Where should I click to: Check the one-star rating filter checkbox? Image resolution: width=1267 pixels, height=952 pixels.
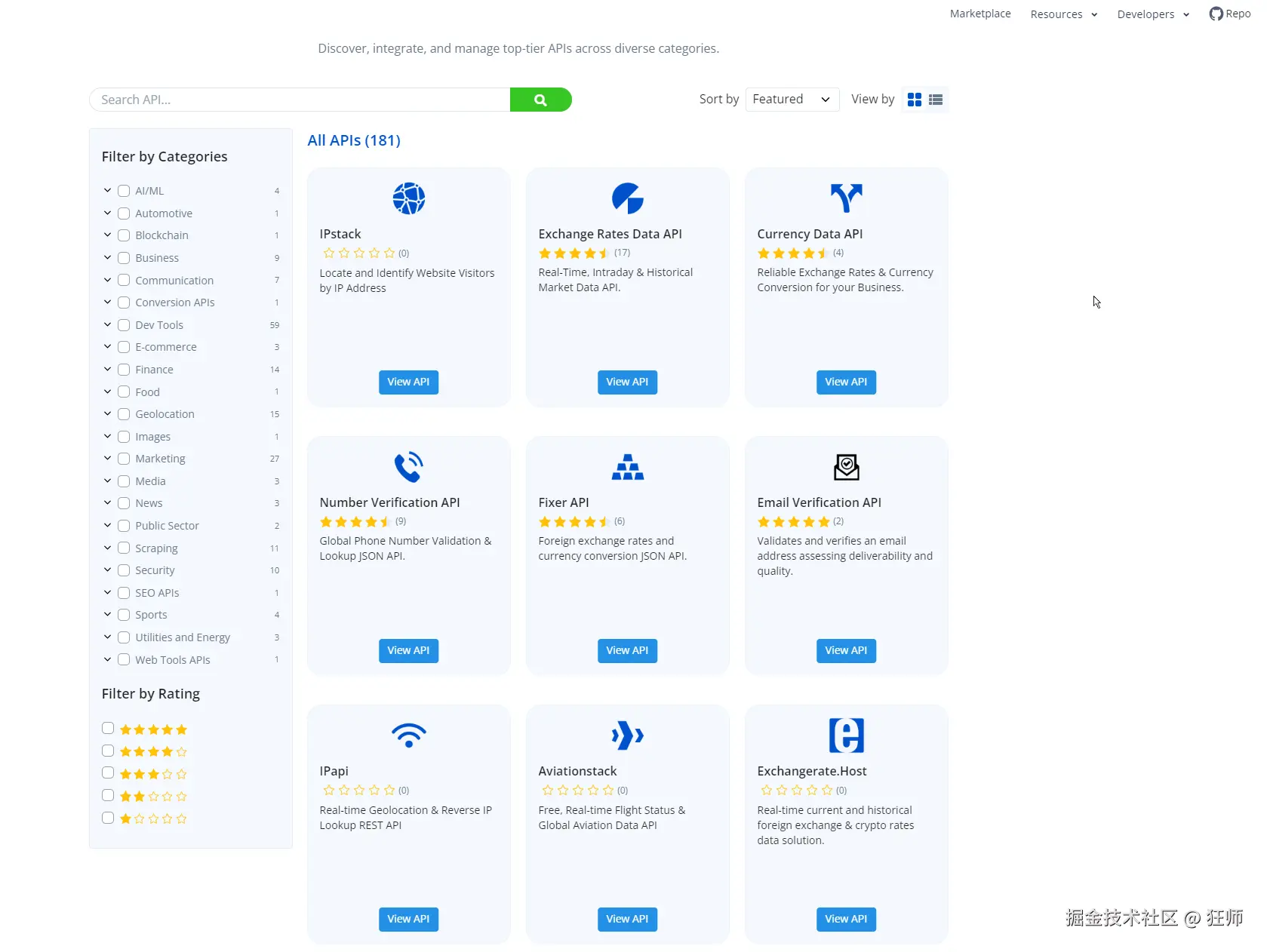coord(108,818)
